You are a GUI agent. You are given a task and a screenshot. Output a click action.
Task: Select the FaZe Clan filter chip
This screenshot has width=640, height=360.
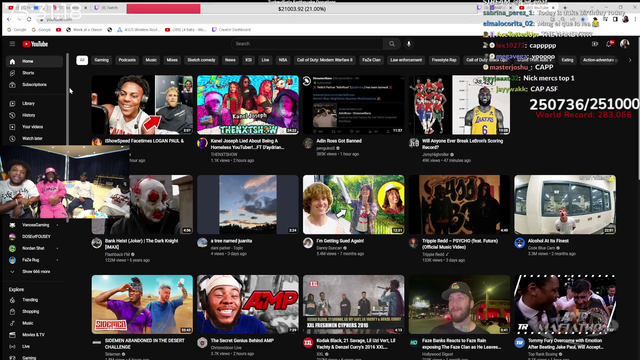click(x=371, y=60)
